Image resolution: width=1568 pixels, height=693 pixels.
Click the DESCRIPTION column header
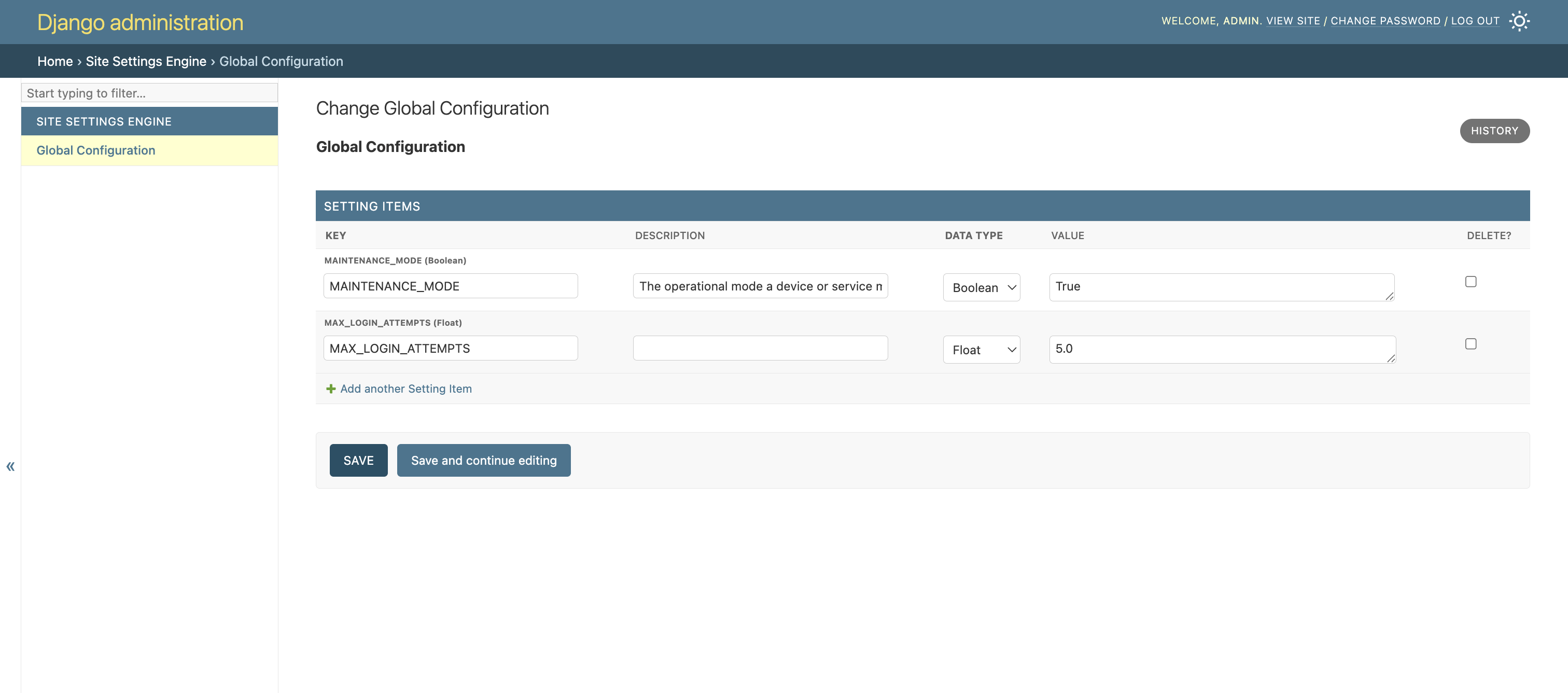[x=669, y=235]
